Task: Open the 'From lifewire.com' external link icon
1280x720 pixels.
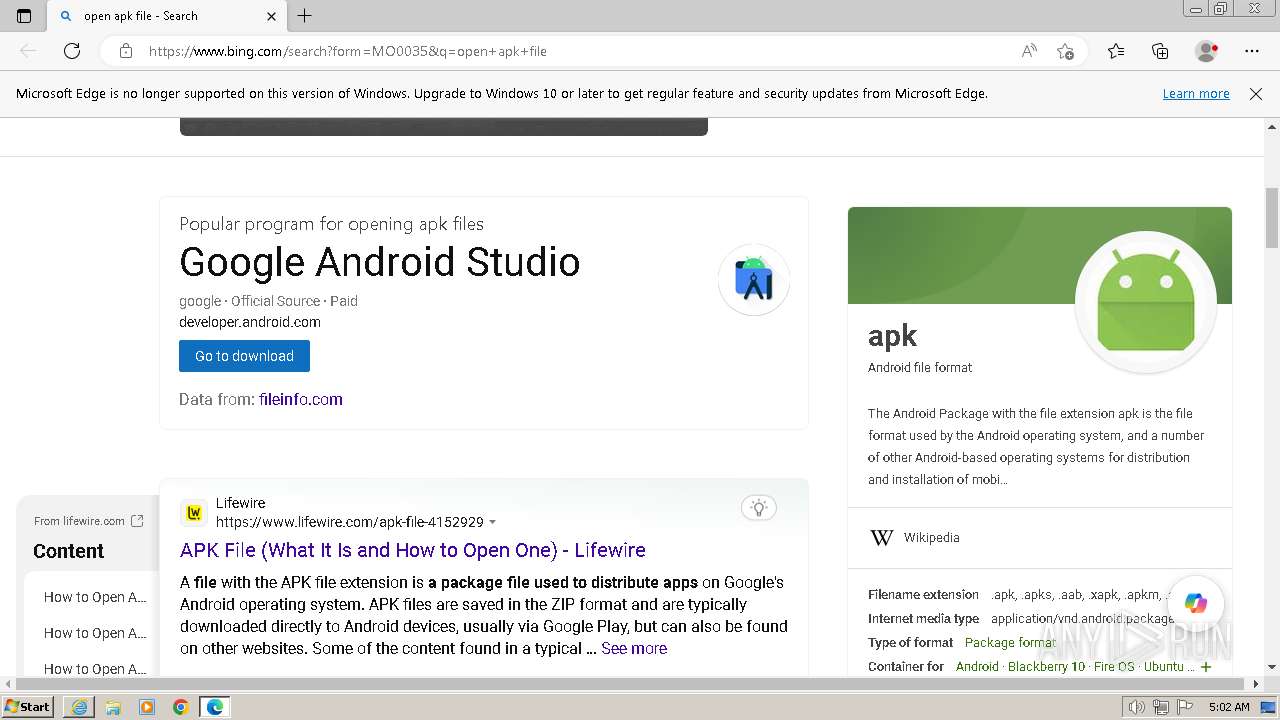Action: (x=137, y=521)
